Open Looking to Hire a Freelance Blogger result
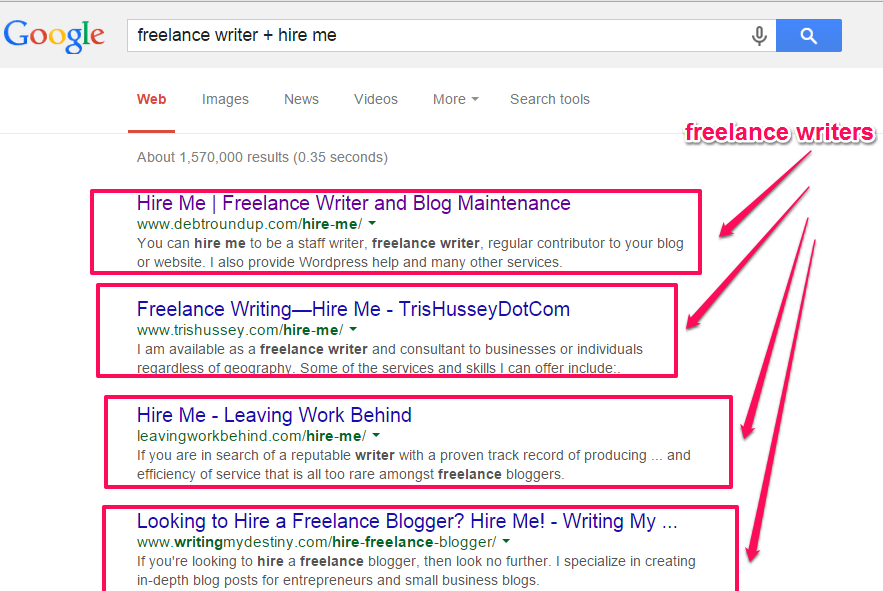 click(x=407, y=521)
